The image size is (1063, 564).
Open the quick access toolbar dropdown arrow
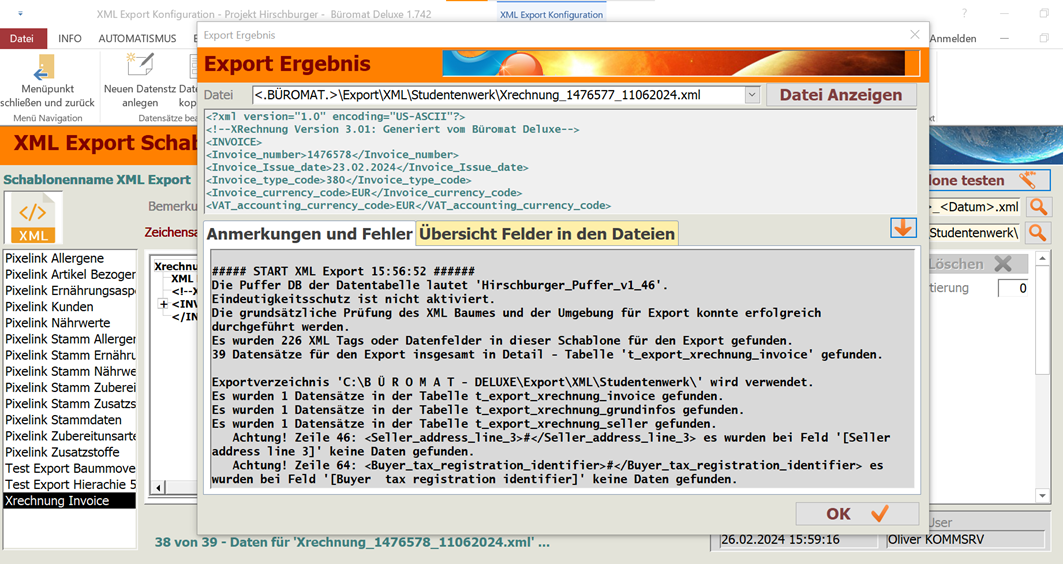(x=20, y=14)
